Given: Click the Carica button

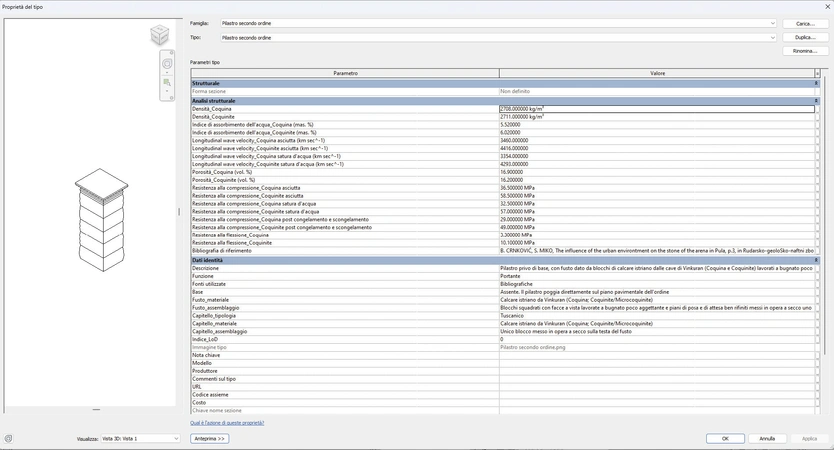Looking at the screenshot, I should (x=805, y=24).
